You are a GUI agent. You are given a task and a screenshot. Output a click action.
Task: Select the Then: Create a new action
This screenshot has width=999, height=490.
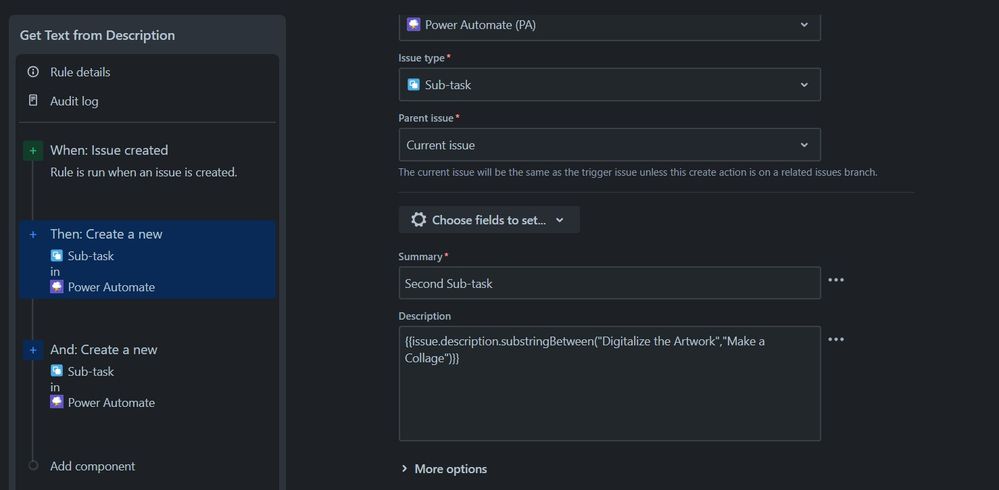tap(148, 259)
